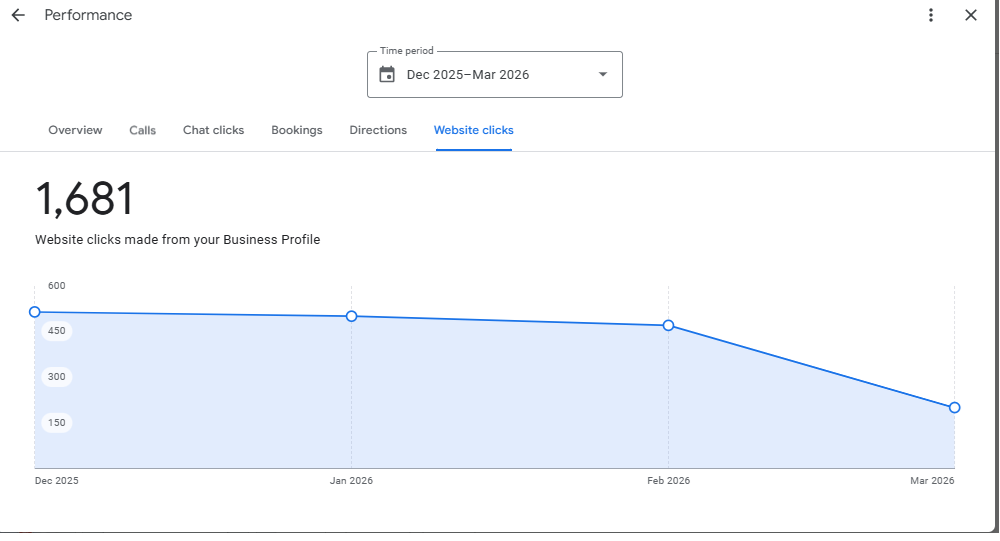Click the Mar 2026 data point on chart
This screenshot has height=541, width=1000.
[955, 408]
